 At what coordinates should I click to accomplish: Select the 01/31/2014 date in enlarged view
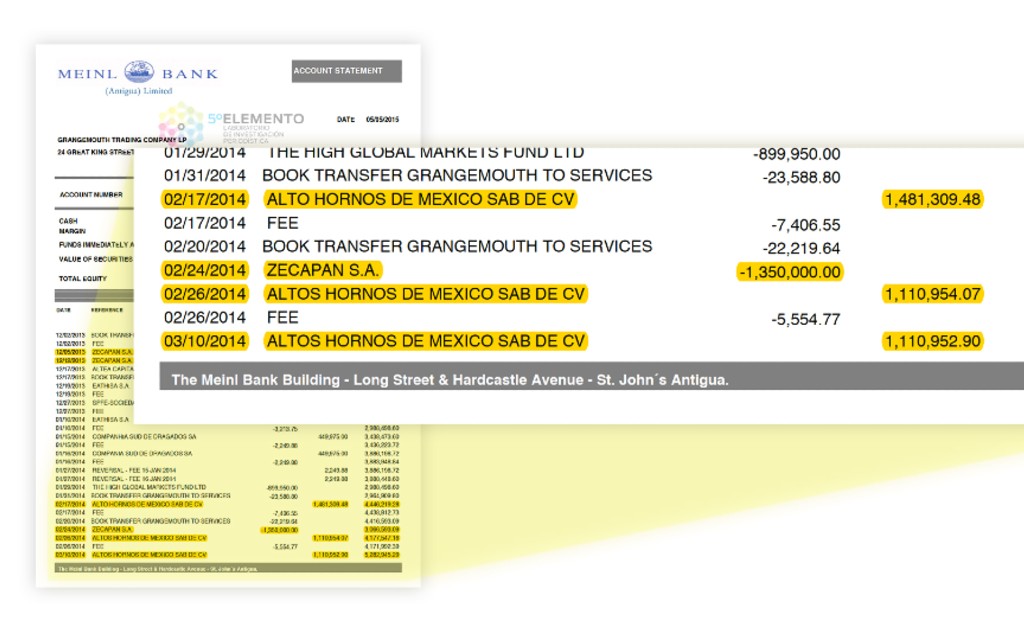pyautogui.click(x=205, y=175)
